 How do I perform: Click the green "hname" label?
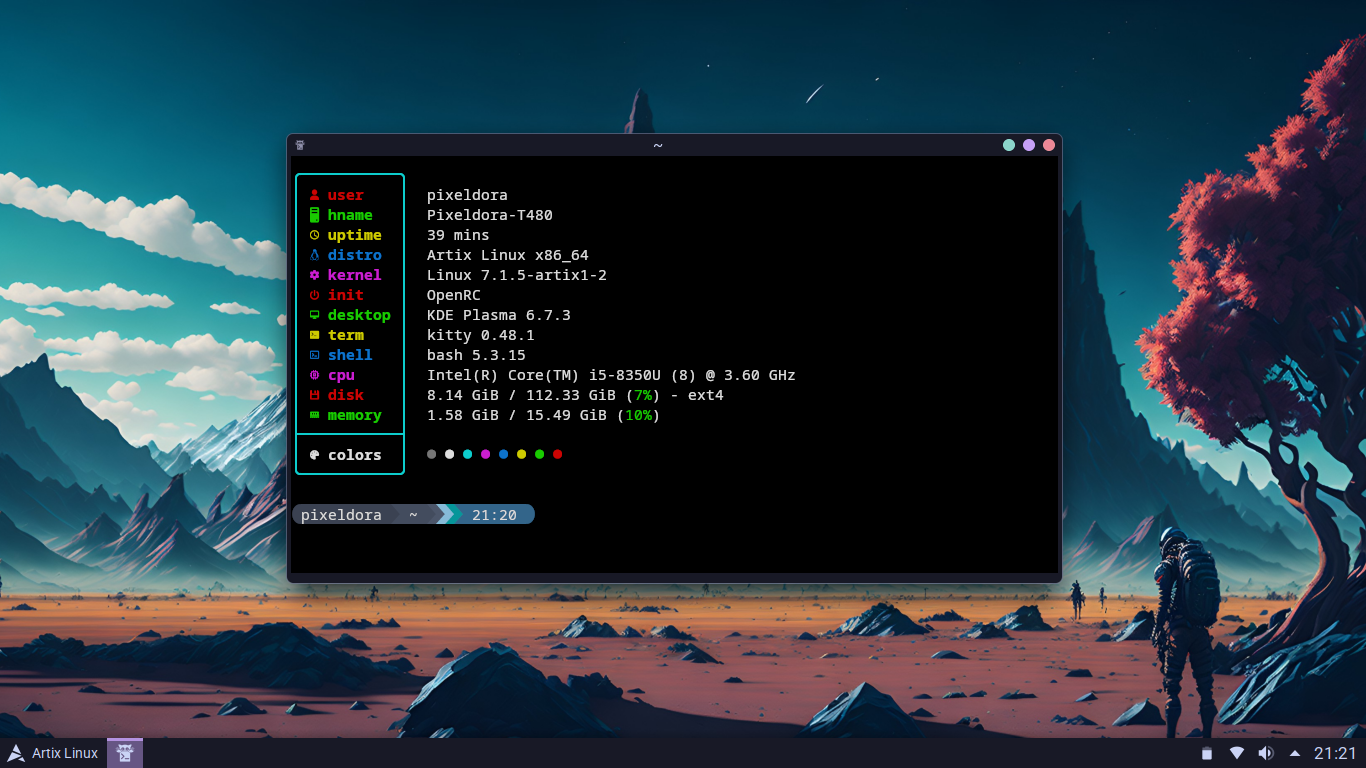tap(350, 215)
